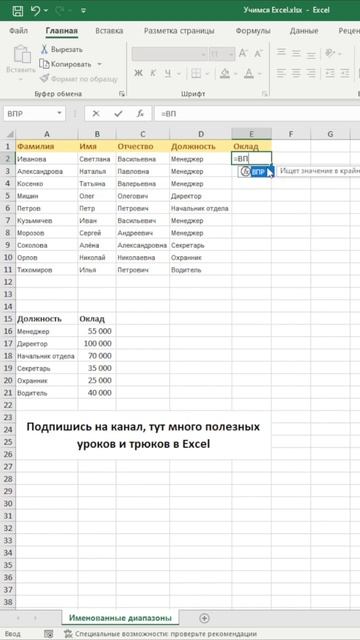
Task: Open the Шрифт group dialog launcher
Action: [265, 94]
